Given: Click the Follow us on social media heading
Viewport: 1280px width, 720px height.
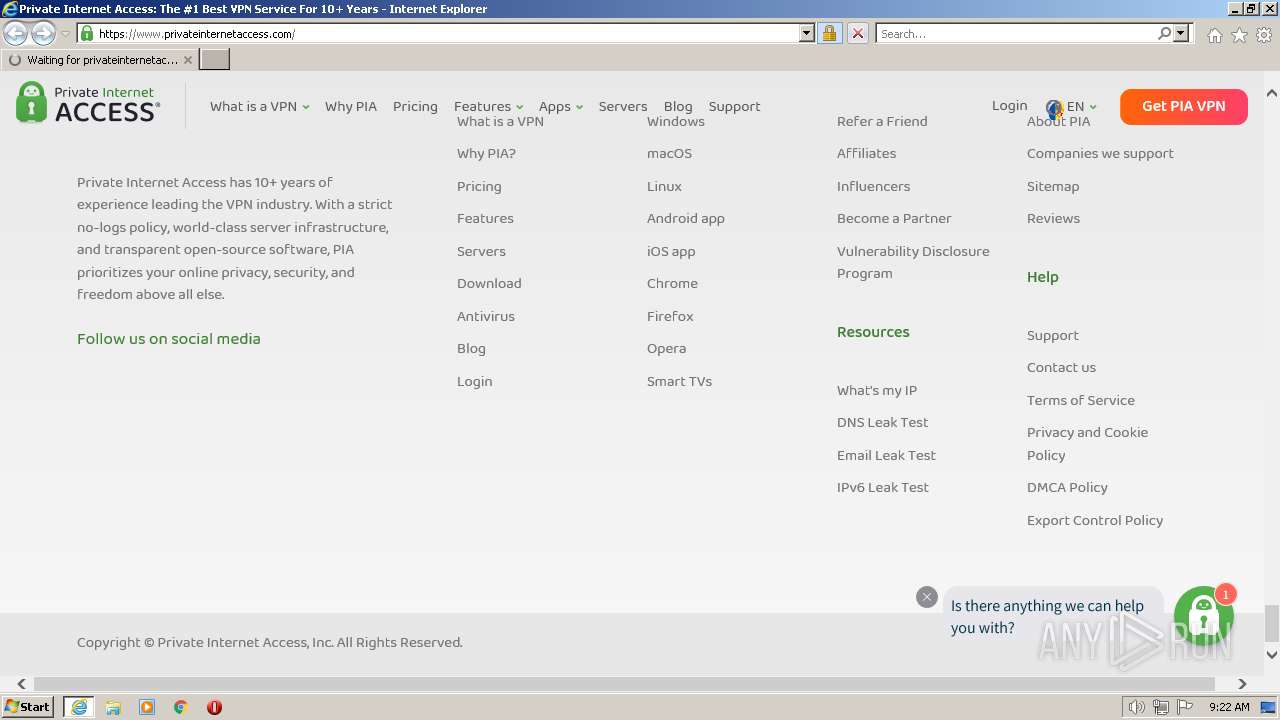Looking at the screenshot, I should tap(169, 338).
